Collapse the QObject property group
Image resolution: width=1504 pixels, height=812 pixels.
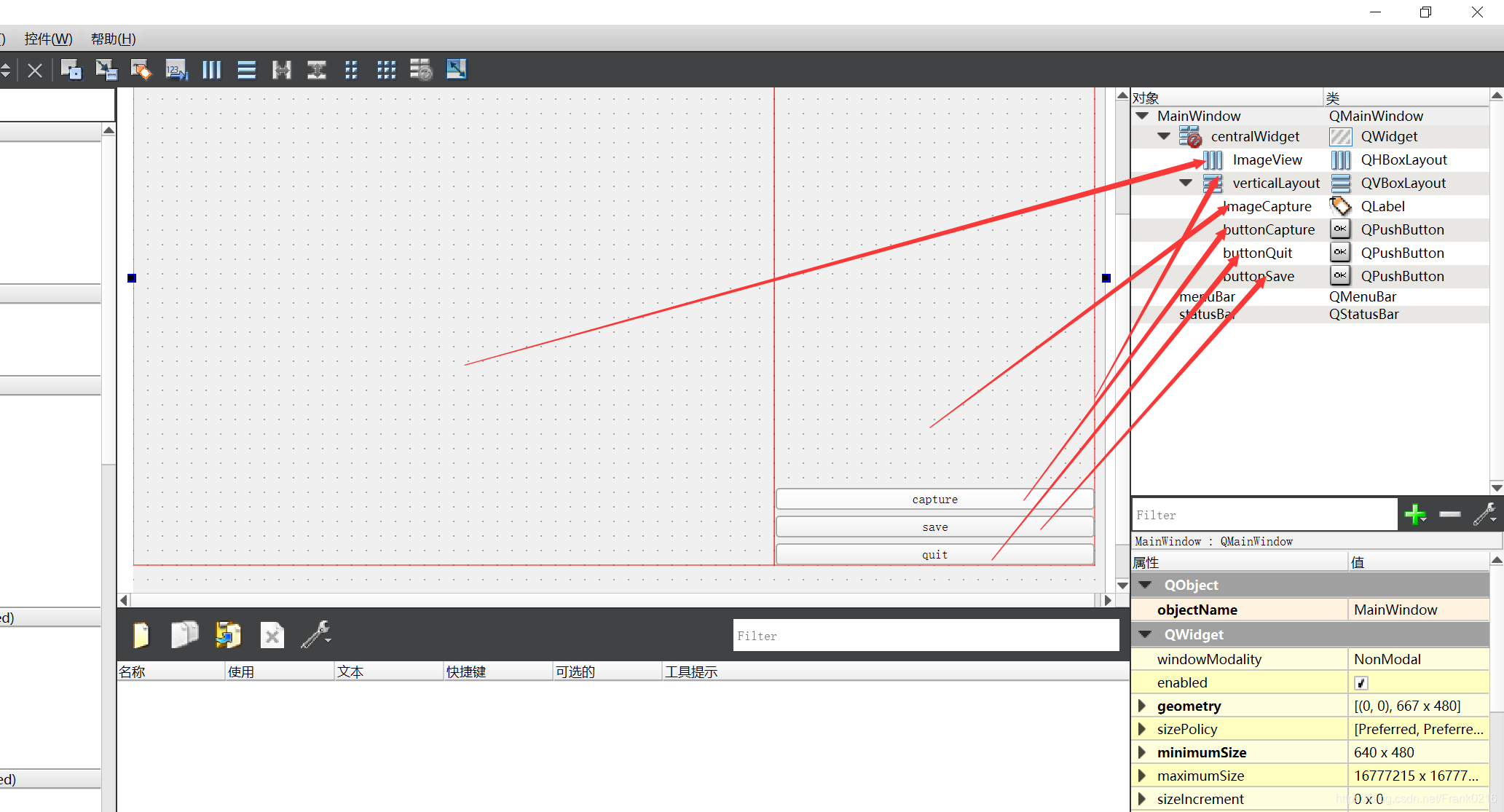coord(1145,585)
